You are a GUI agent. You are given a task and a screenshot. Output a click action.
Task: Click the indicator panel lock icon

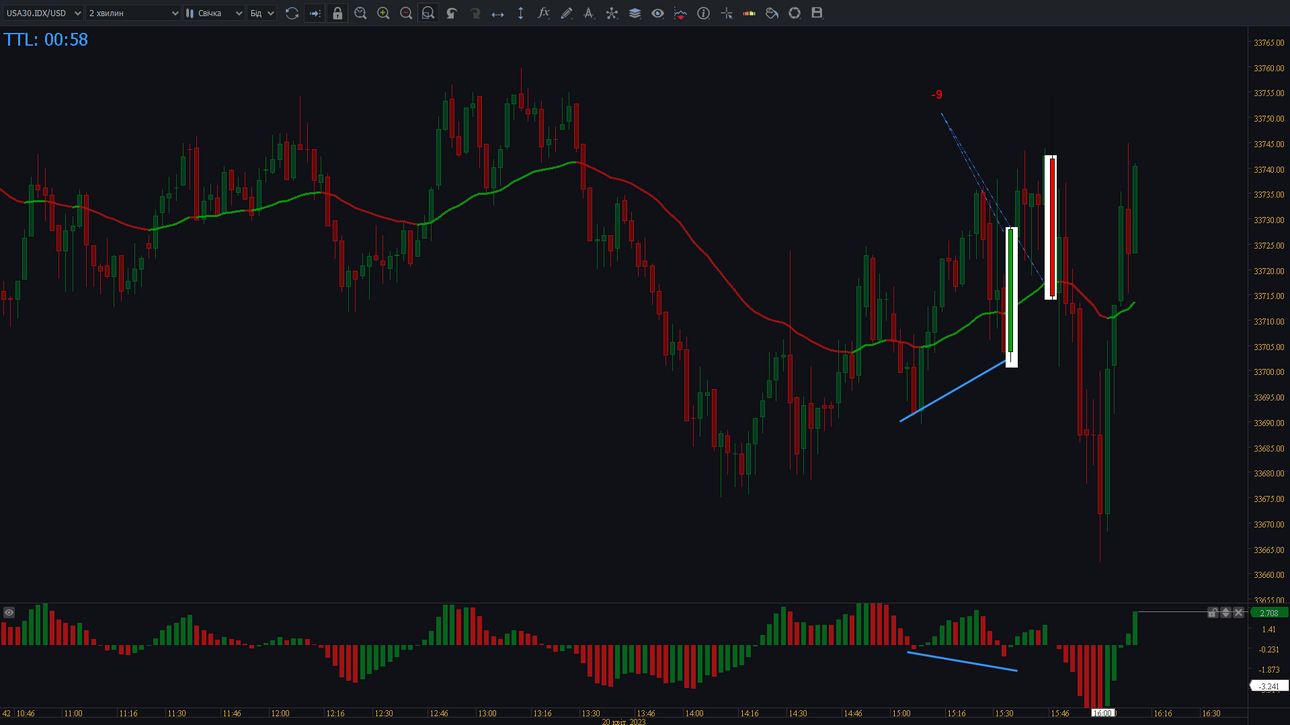tap(1212, 612)
